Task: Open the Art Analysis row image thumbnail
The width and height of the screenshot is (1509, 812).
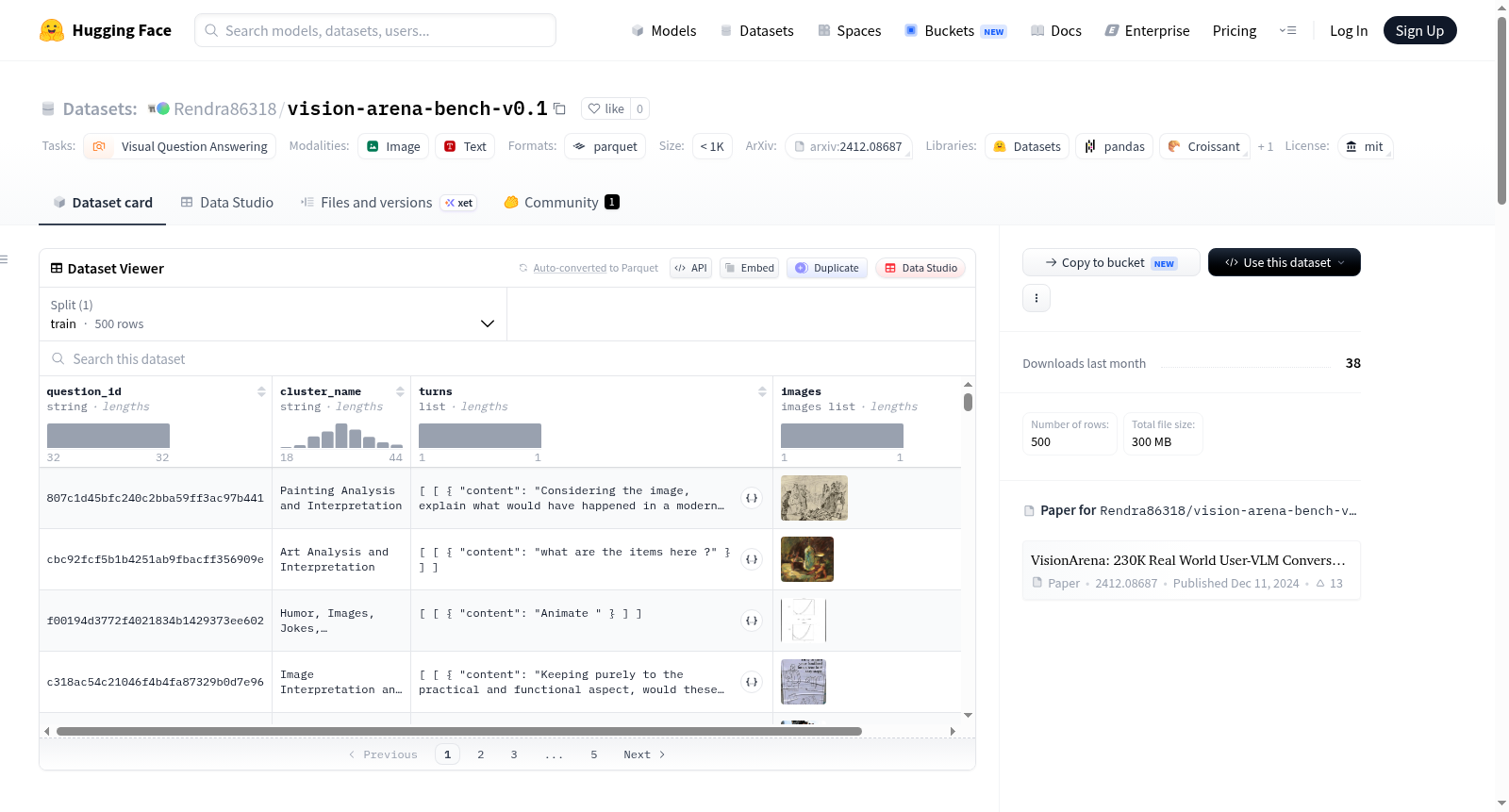Action: click(807, 559)
